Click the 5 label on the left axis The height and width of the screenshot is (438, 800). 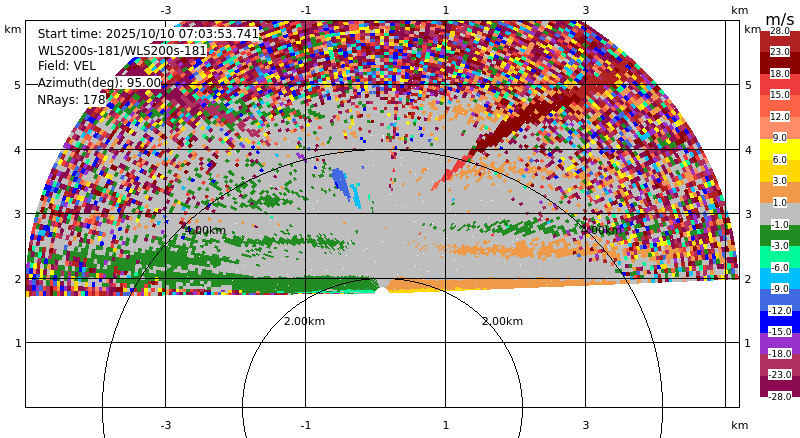click(17, 85)
